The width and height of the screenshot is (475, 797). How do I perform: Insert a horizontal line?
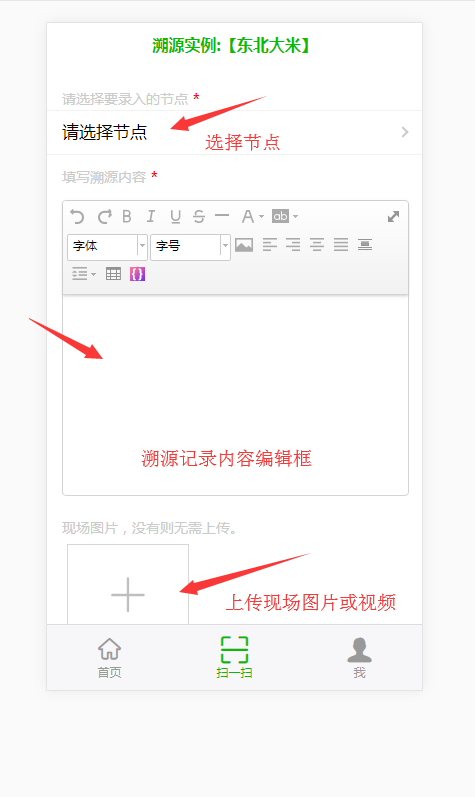222,216
